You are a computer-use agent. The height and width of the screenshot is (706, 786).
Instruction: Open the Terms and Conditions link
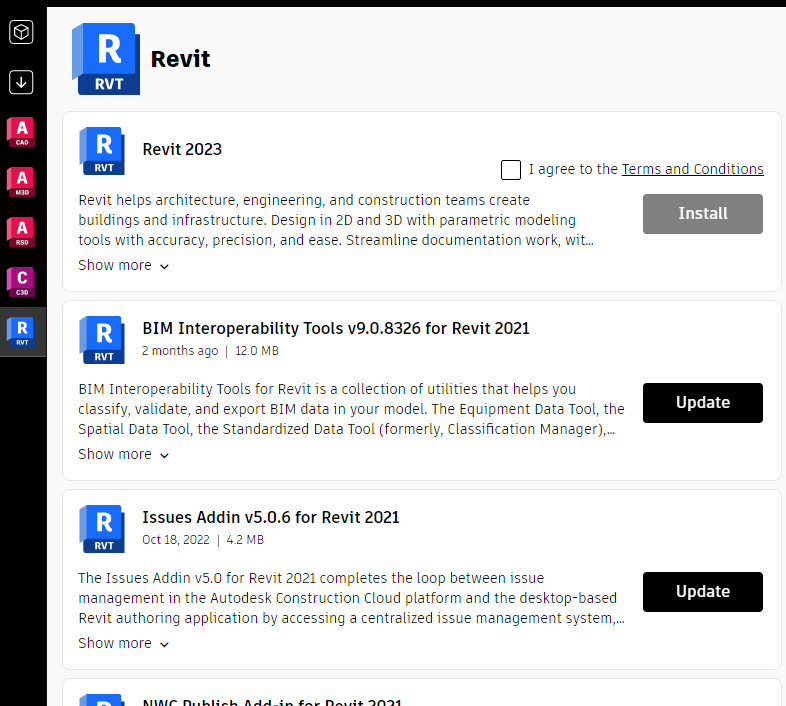[x=692, y=170]
